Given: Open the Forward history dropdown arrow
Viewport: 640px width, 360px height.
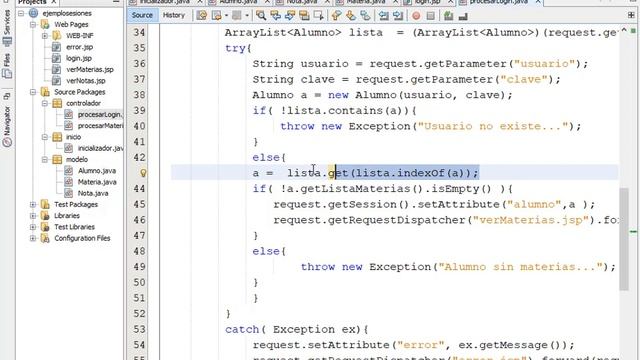Looking at the screenshot, I should click(247, 16).
